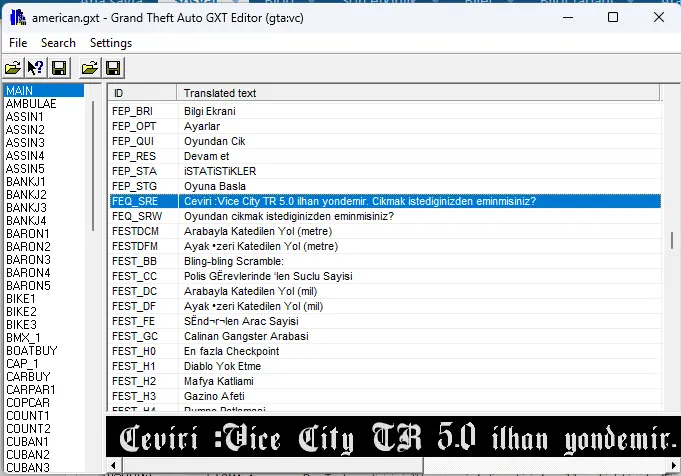Open the File menu
681x476 pixels.
[18, 43]
